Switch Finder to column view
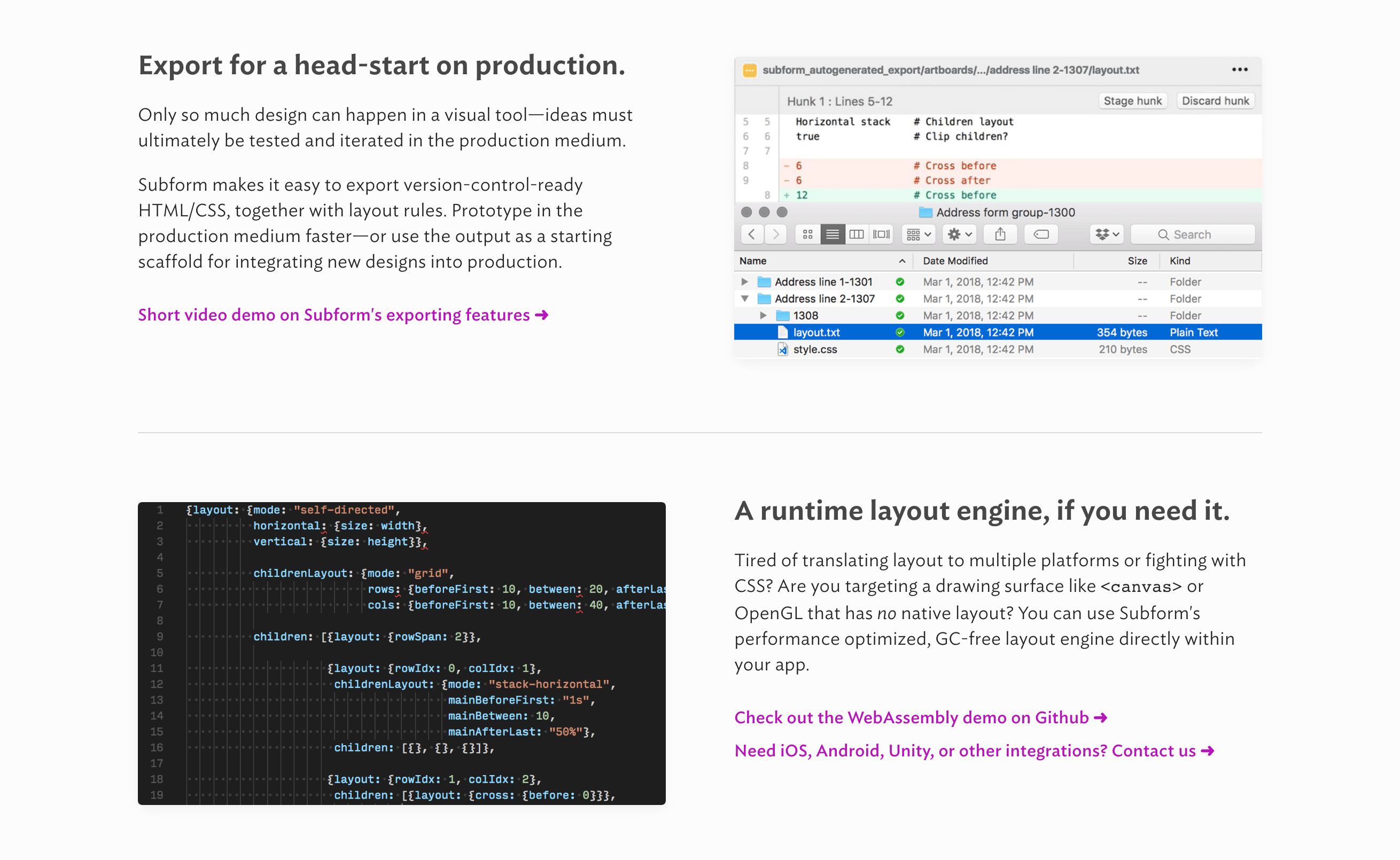The width and height of the screenshot is (1400, 860). pos(856,234)
